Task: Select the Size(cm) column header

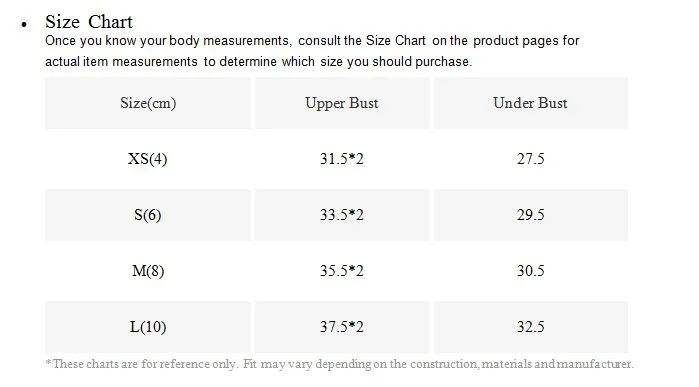Action: 148,103
